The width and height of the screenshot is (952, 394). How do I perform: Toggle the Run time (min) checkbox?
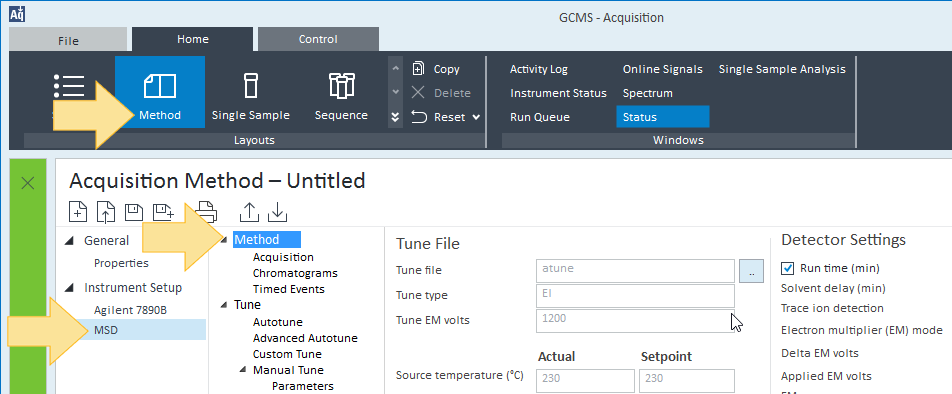click(x=787, y=268)
